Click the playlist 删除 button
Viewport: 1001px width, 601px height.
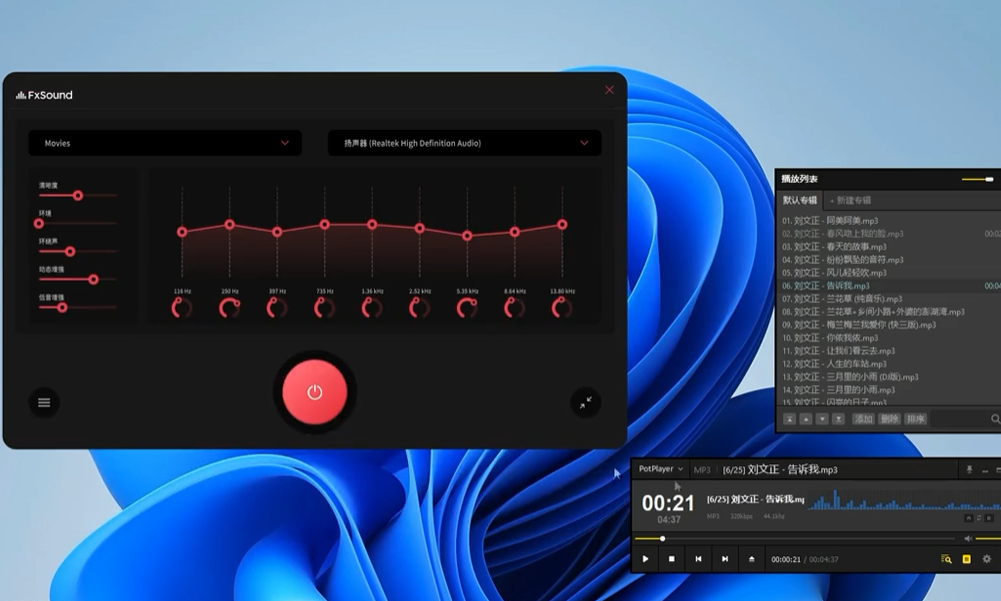tap(889, 419)
